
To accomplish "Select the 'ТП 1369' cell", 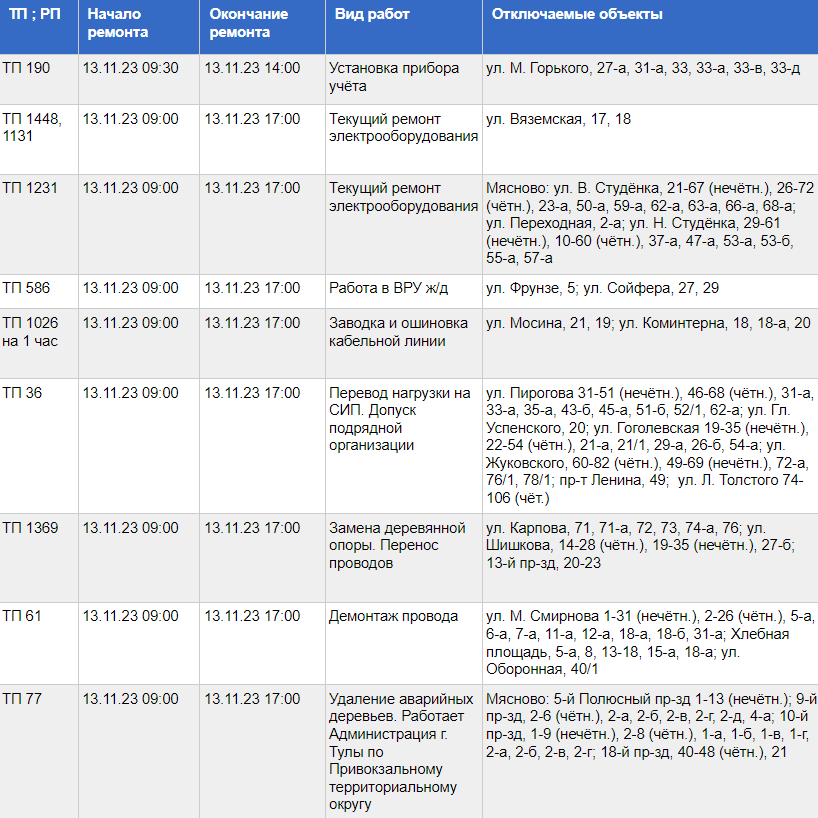I will pyautogui.click(x=39, y=558).
